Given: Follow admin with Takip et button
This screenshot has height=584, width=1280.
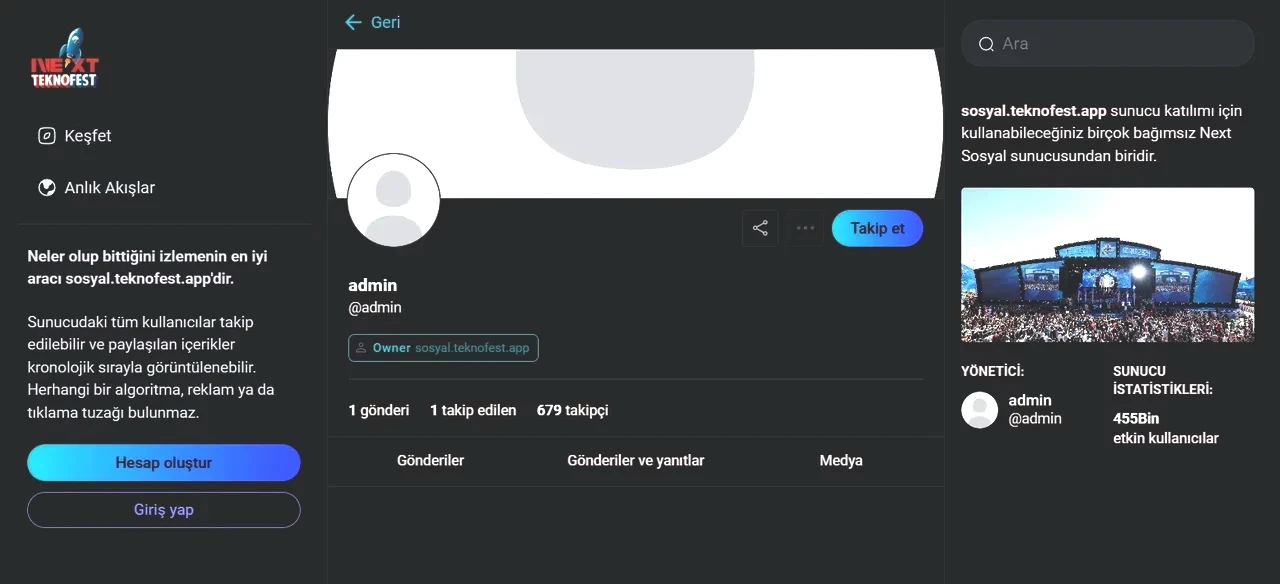Looking at the screenshot, I should pyautogui.click(x=877, y=228).
